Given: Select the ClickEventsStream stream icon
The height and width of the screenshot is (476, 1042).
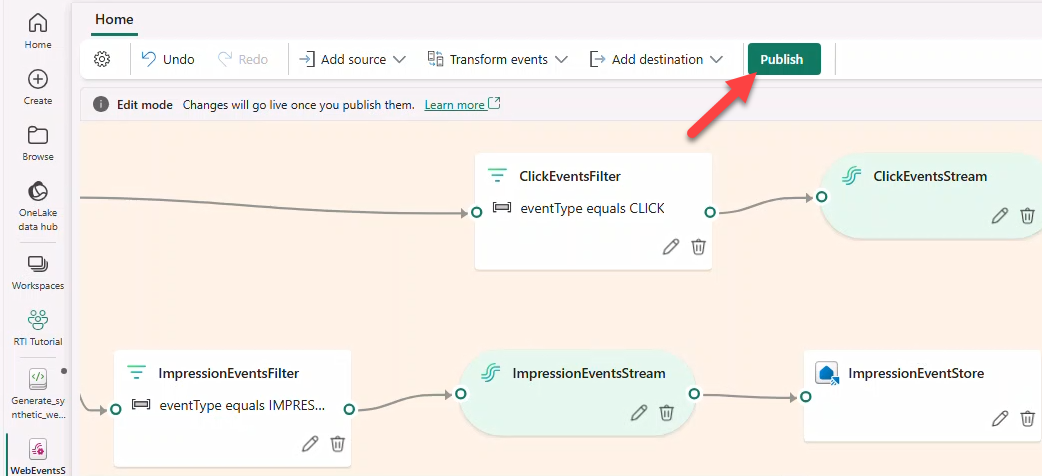Looking at the screenshot, I should [852, 176].
